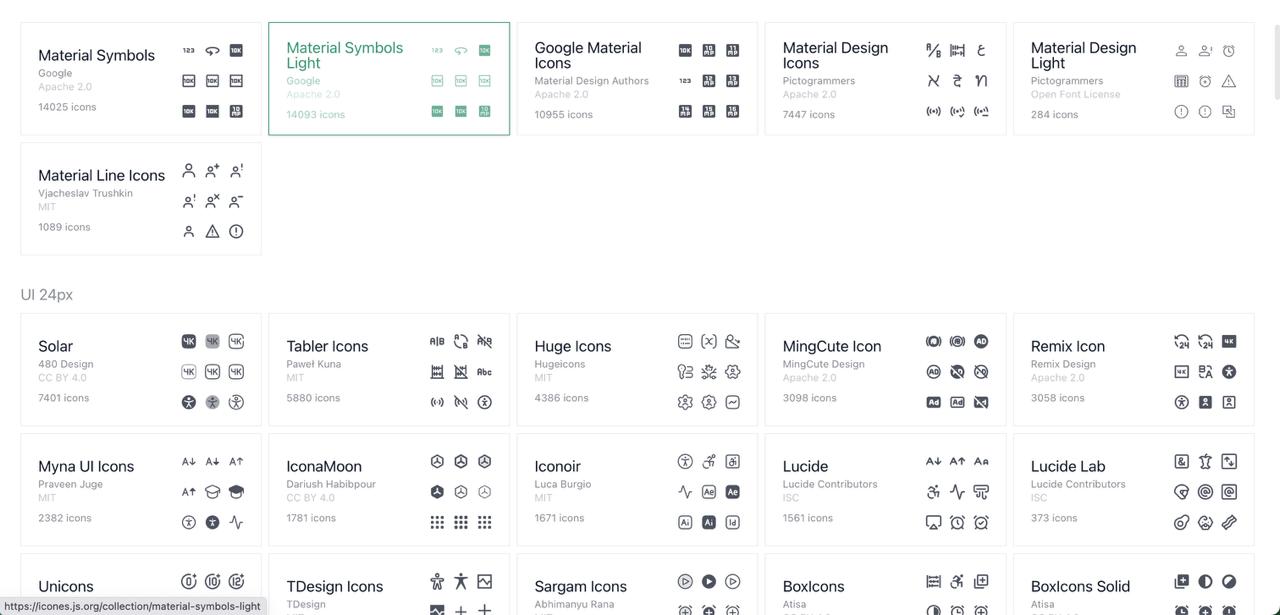Click the A/B icon in Material Design Icons card
Viewport: 1280px width, 615px height.
(x=933, y=50)
